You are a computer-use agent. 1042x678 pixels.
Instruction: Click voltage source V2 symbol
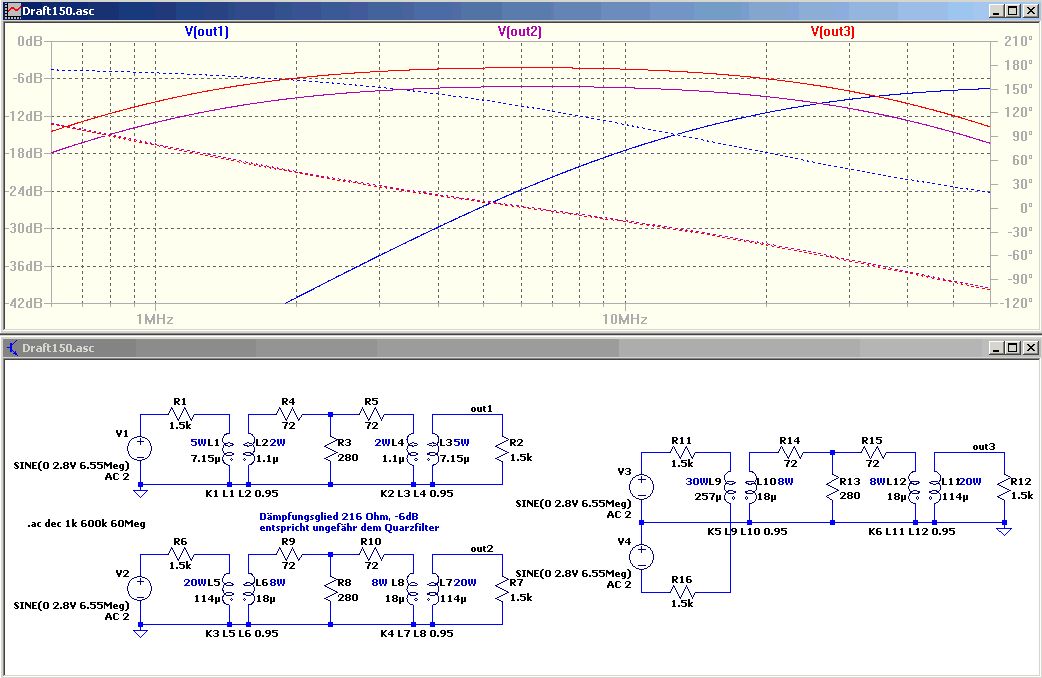tap(140, 588)
